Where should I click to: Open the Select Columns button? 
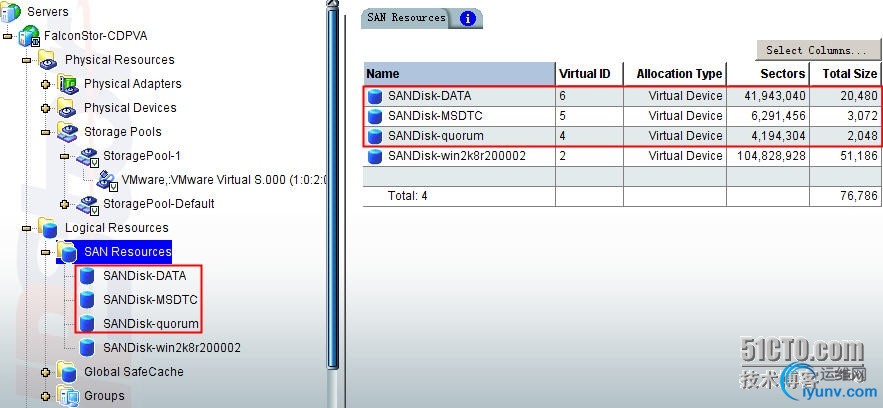click(x=817, y=50)
